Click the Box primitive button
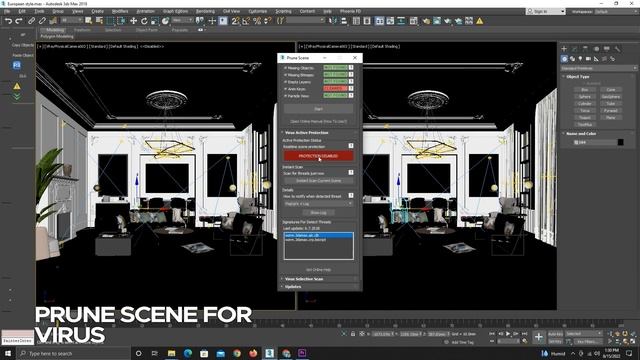 point(584,89)
